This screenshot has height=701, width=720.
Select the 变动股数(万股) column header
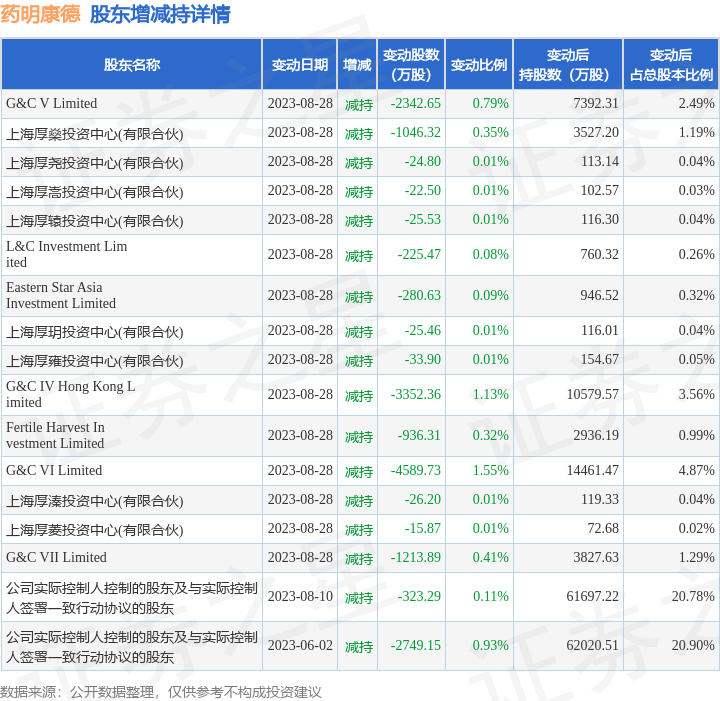[411, 65]
